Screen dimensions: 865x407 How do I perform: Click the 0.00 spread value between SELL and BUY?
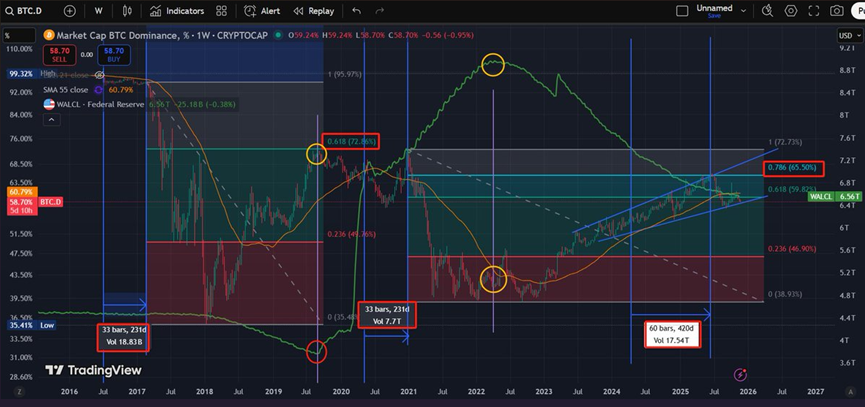pos(87,55)
